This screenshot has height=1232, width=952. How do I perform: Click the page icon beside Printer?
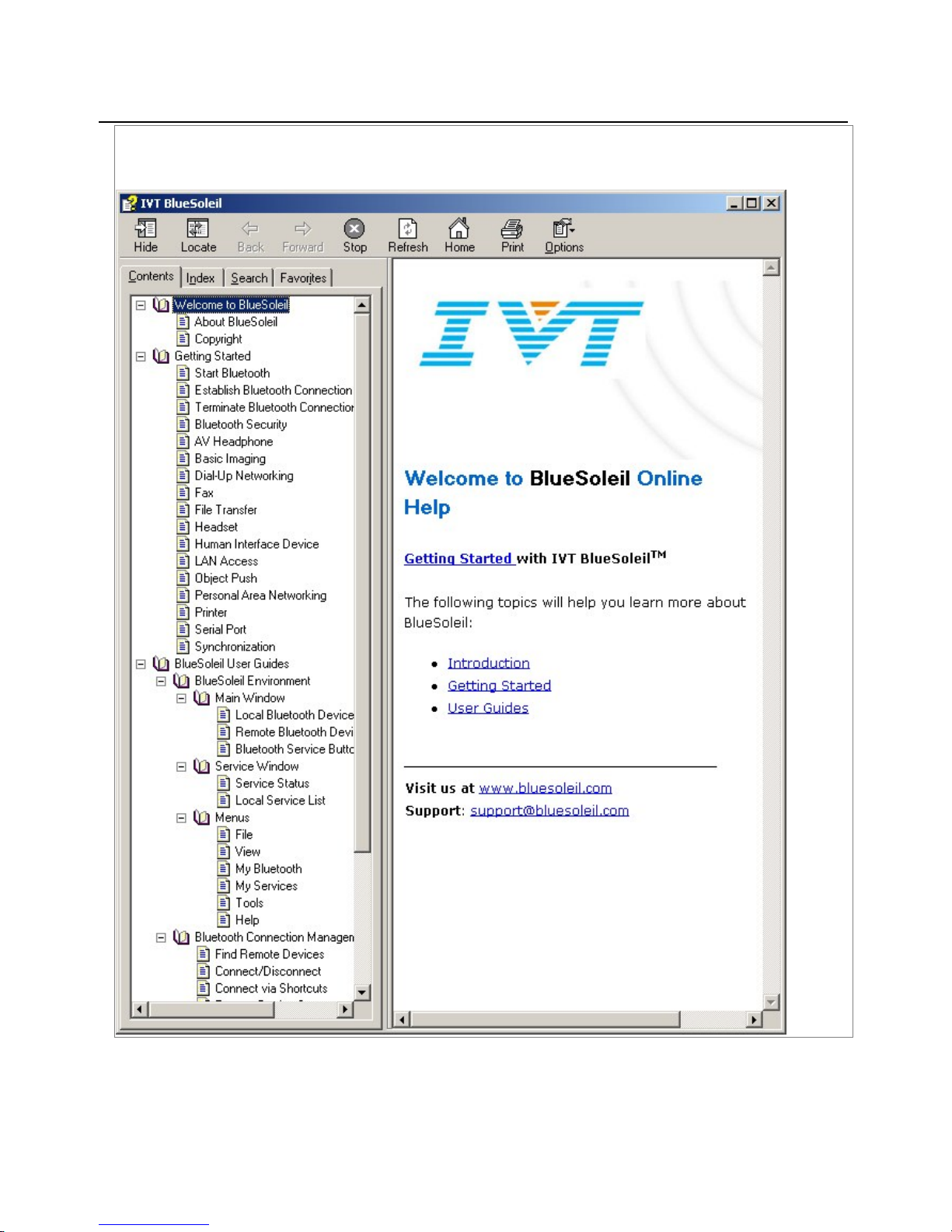tap(183, 613)
